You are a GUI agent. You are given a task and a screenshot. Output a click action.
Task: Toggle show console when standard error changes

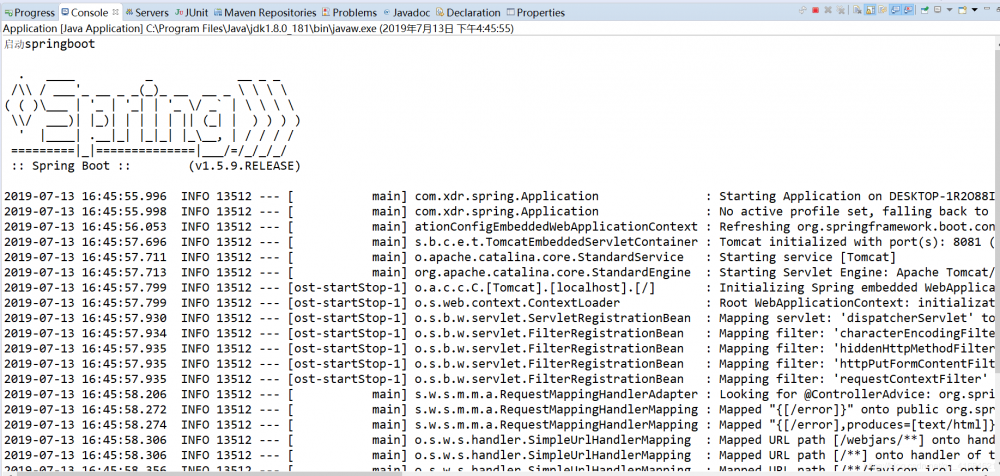tap(908, 10)
